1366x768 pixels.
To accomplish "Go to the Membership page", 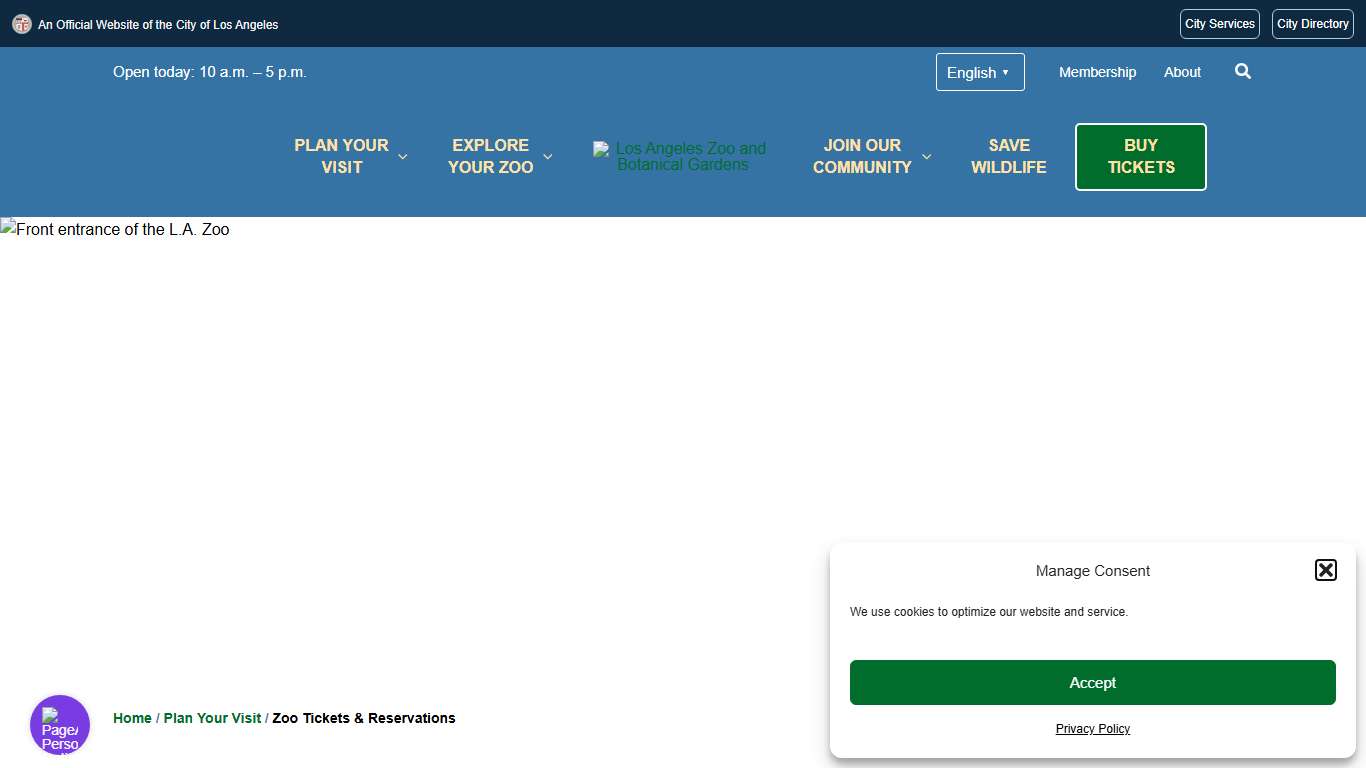I will click(1097, 72).
